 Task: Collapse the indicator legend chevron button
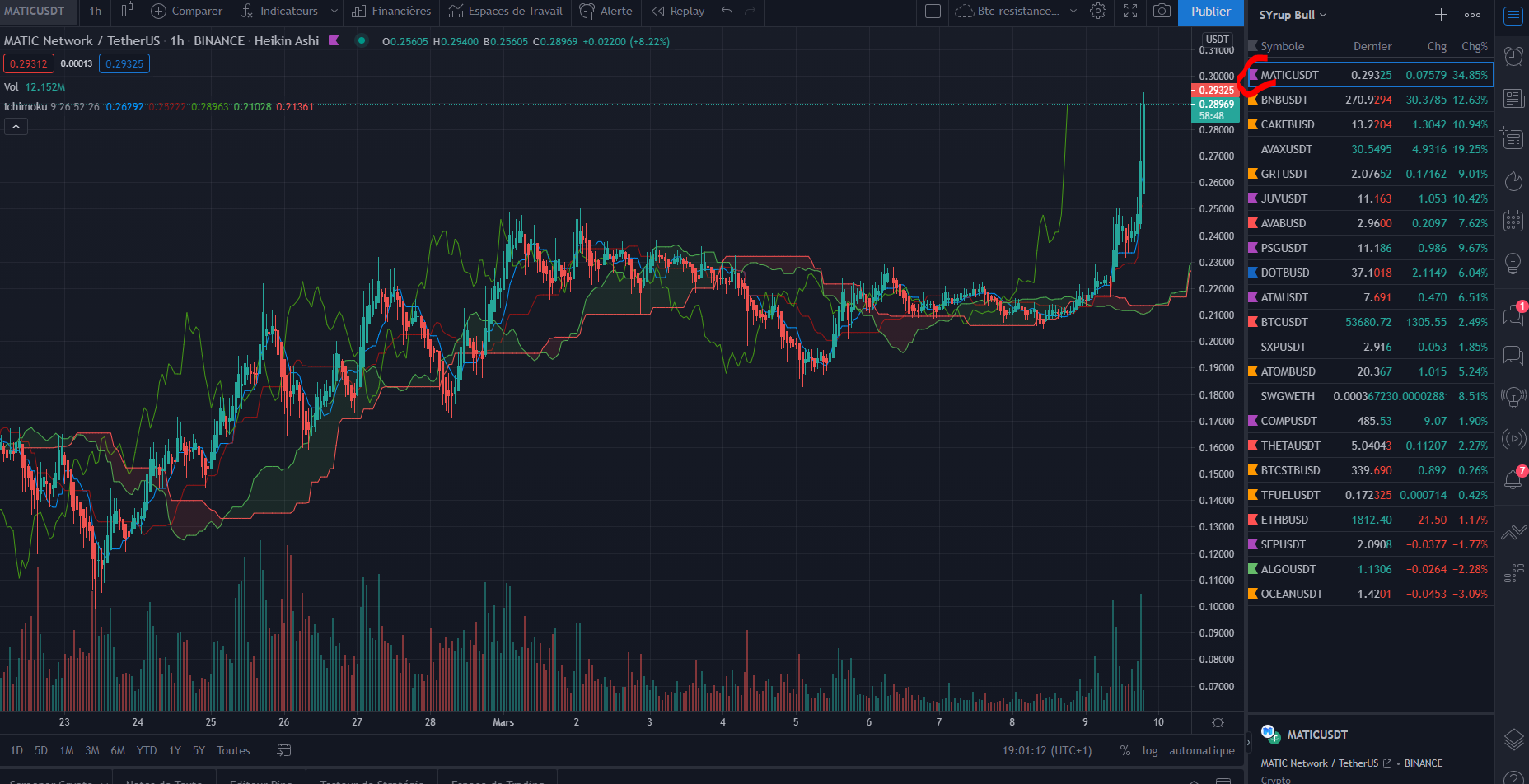click(x=16, y=126)
